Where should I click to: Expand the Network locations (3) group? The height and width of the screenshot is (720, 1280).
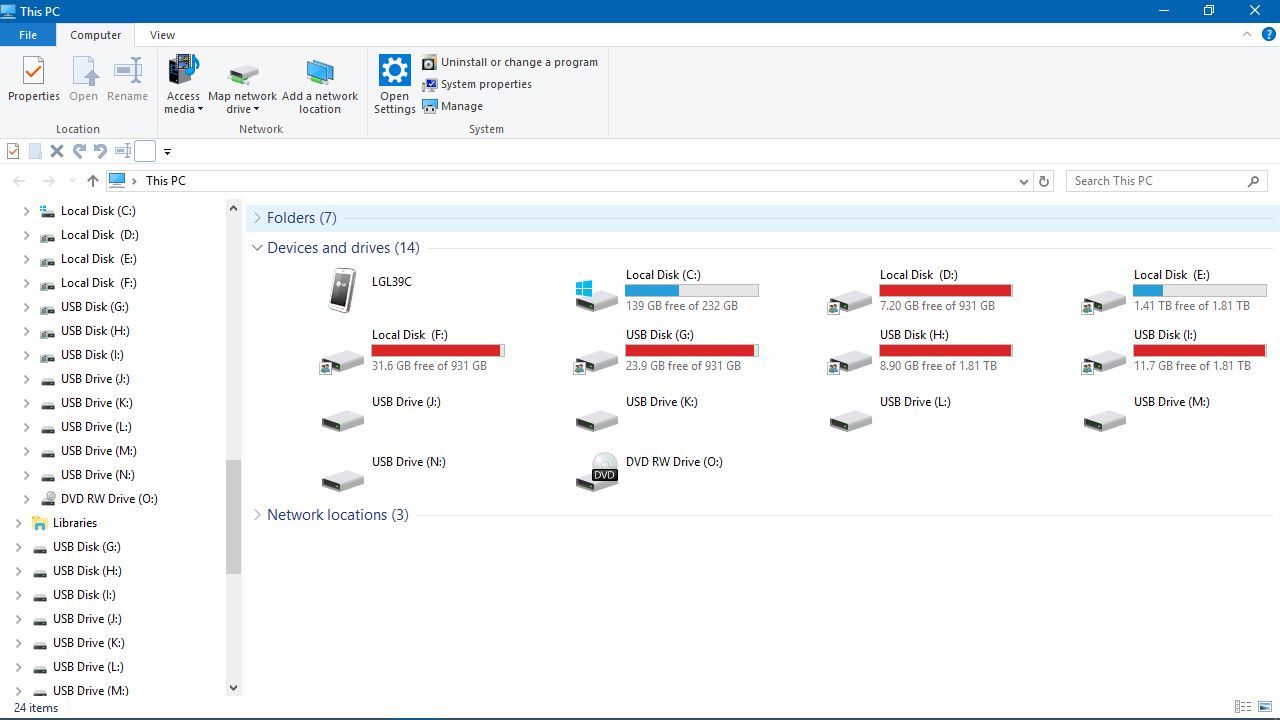pos(257,515)
